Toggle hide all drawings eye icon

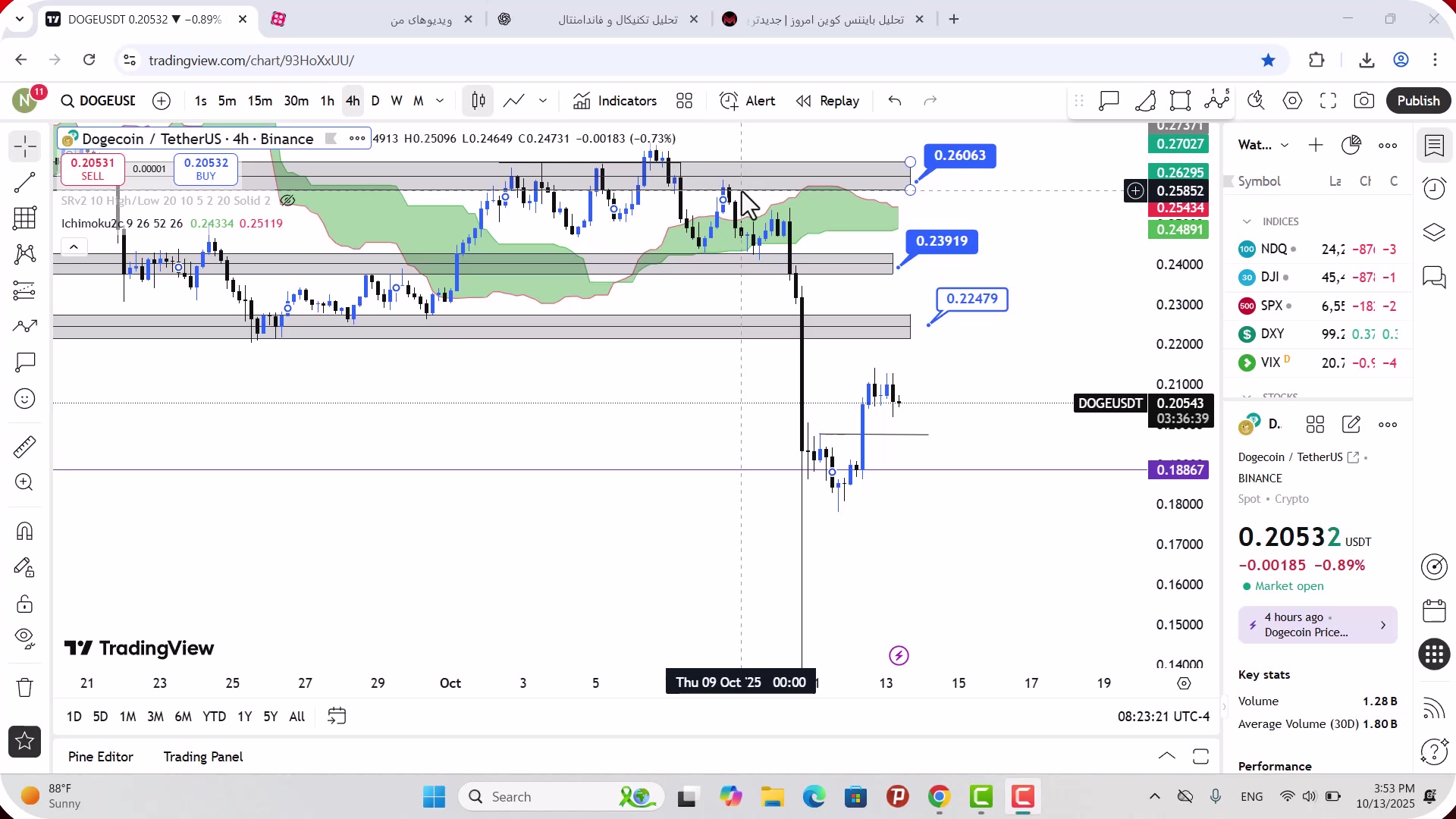[x=24, y=639]
